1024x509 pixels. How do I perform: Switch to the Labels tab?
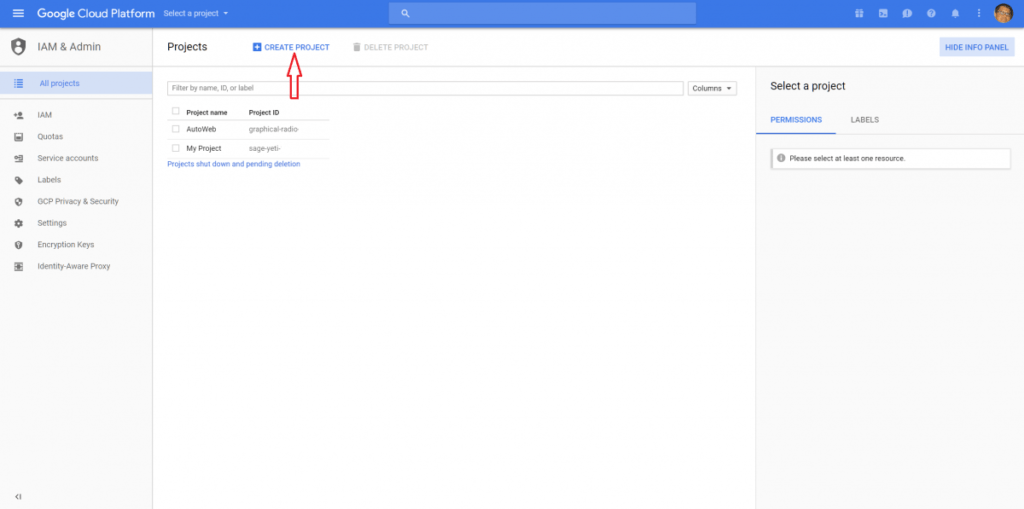(865, 120)
